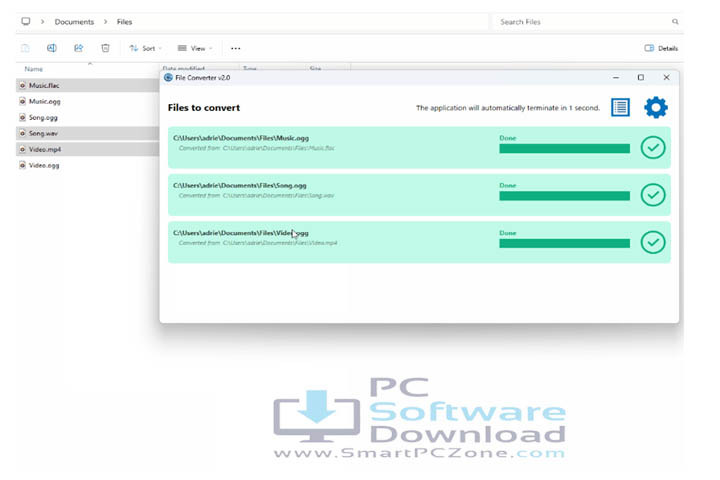Click the search magnifier icon
This screenshot has height=480, width=720.
pyautogui.click(x=675, y=22)
